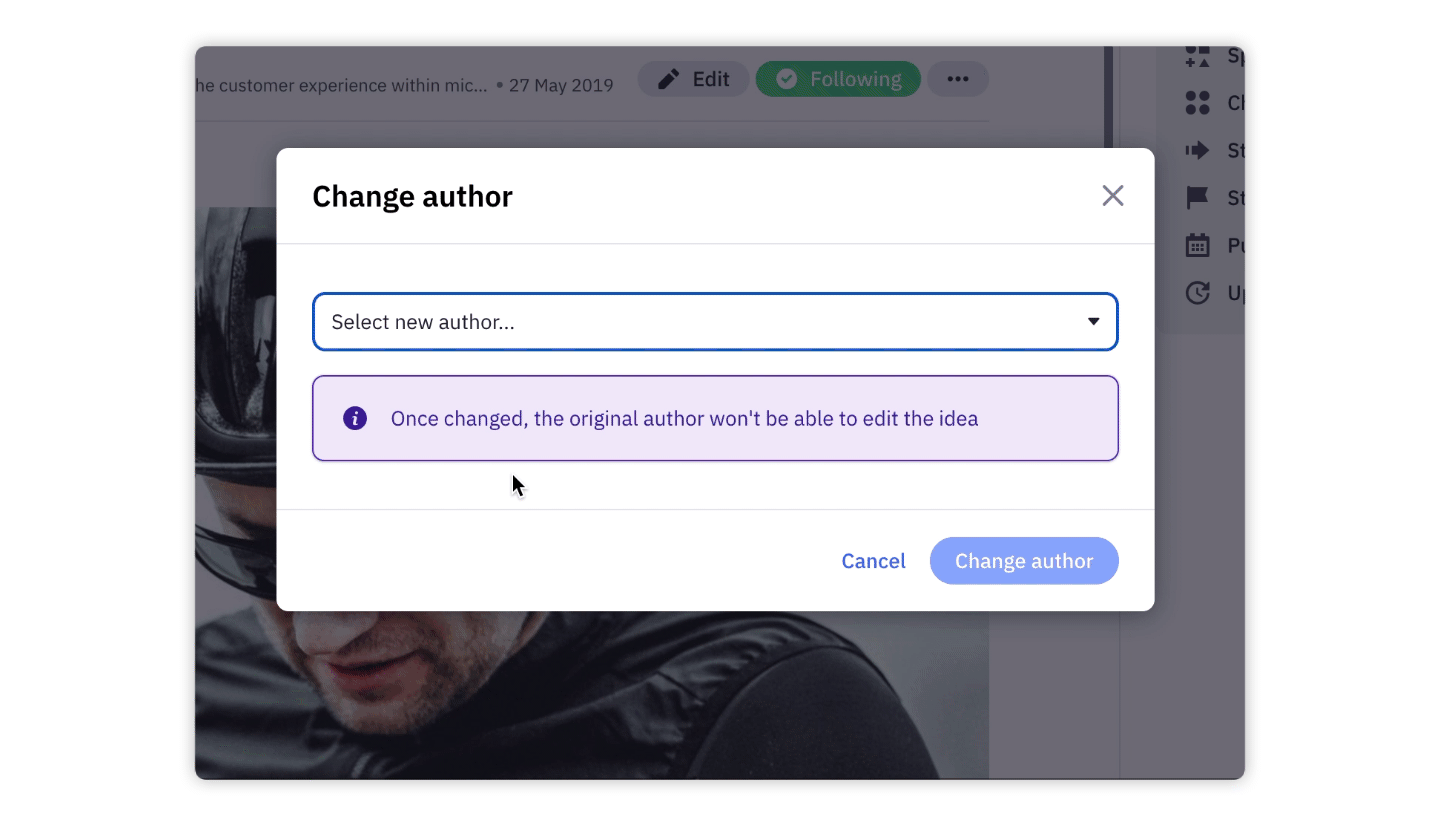This screenshot has width=1440, height=826.
Task: Click the four-dots grid icon in sidebar
Action: pos(1197,102)
